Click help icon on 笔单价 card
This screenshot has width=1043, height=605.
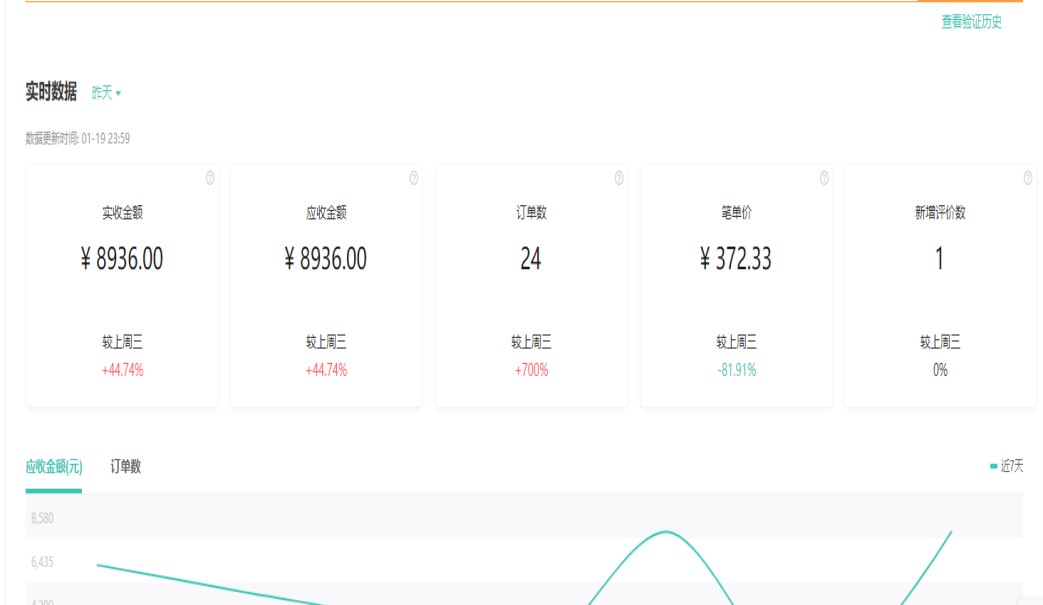824,178
